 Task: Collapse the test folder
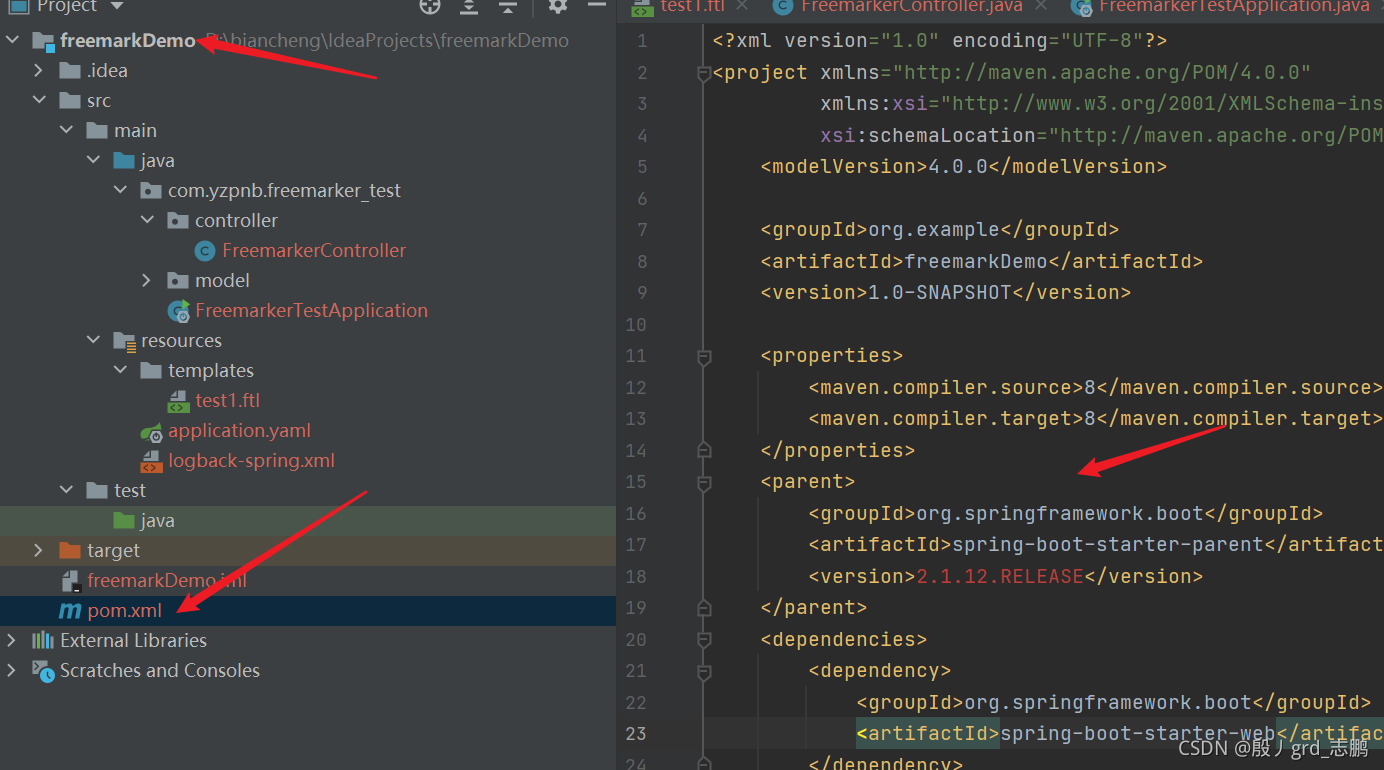point(66,491)
